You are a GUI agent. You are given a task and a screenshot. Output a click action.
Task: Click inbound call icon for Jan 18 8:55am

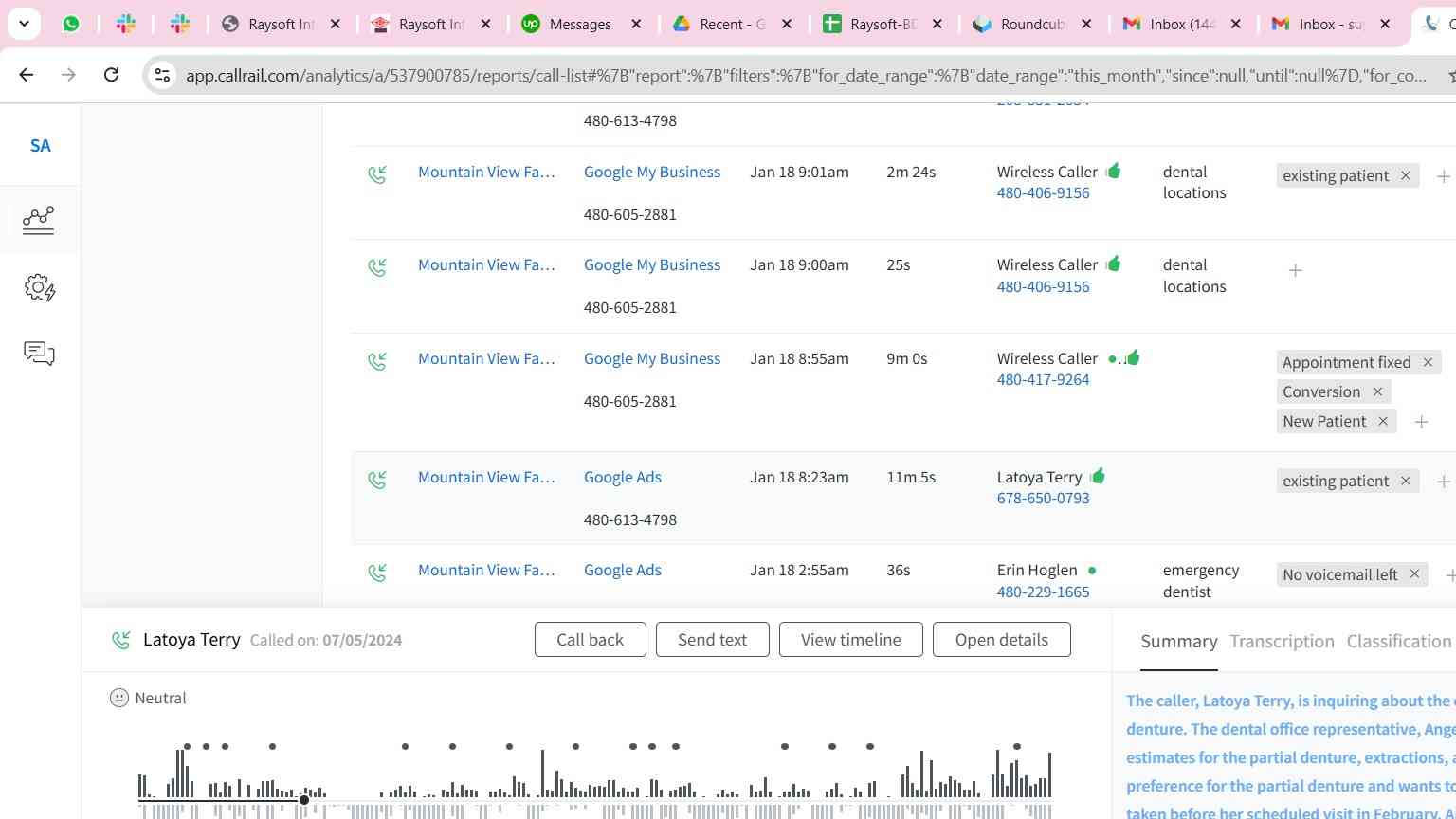[377, 361]
